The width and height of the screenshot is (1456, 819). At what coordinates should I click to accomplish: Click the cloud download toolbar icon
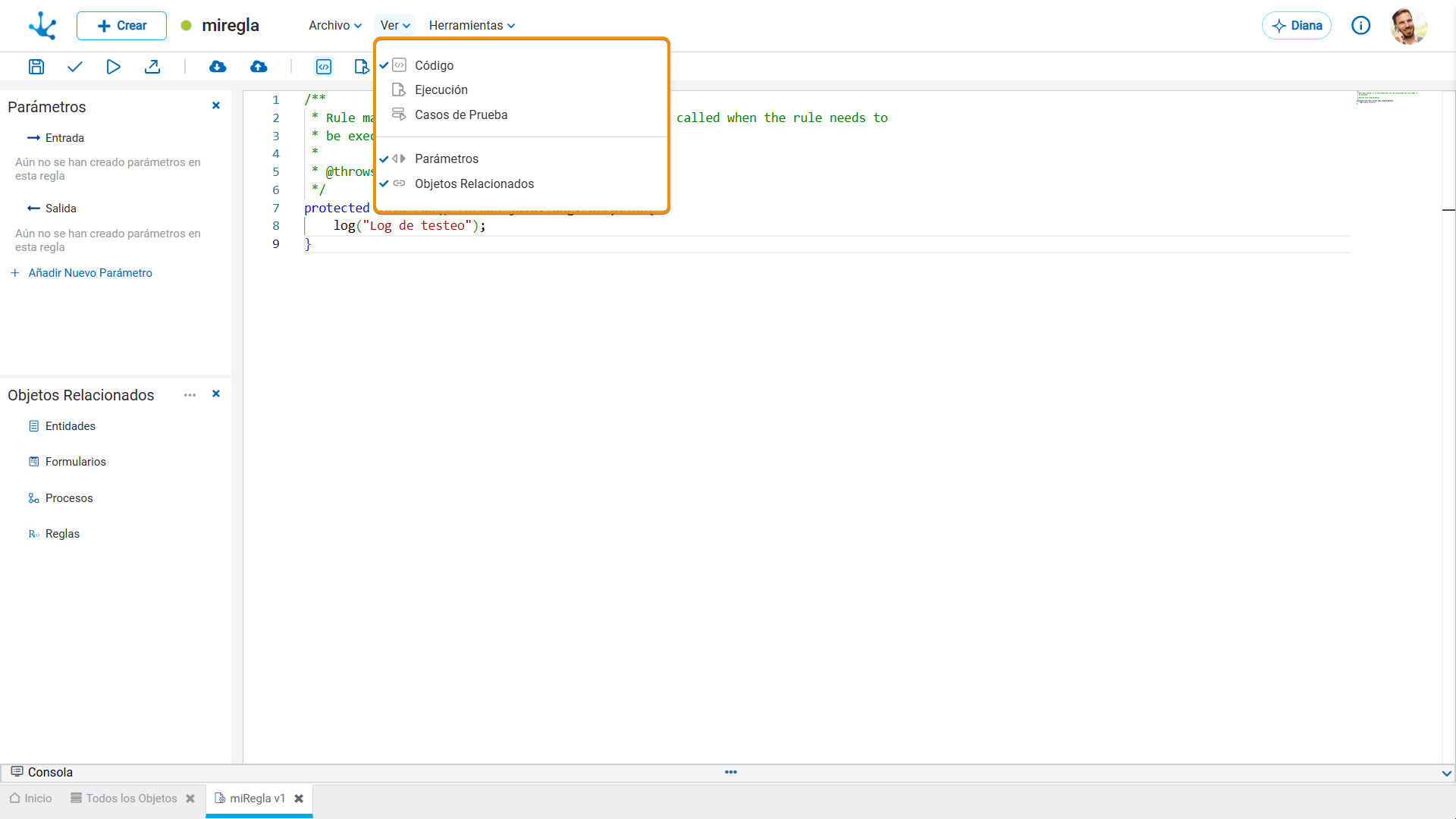pos(218,67)
